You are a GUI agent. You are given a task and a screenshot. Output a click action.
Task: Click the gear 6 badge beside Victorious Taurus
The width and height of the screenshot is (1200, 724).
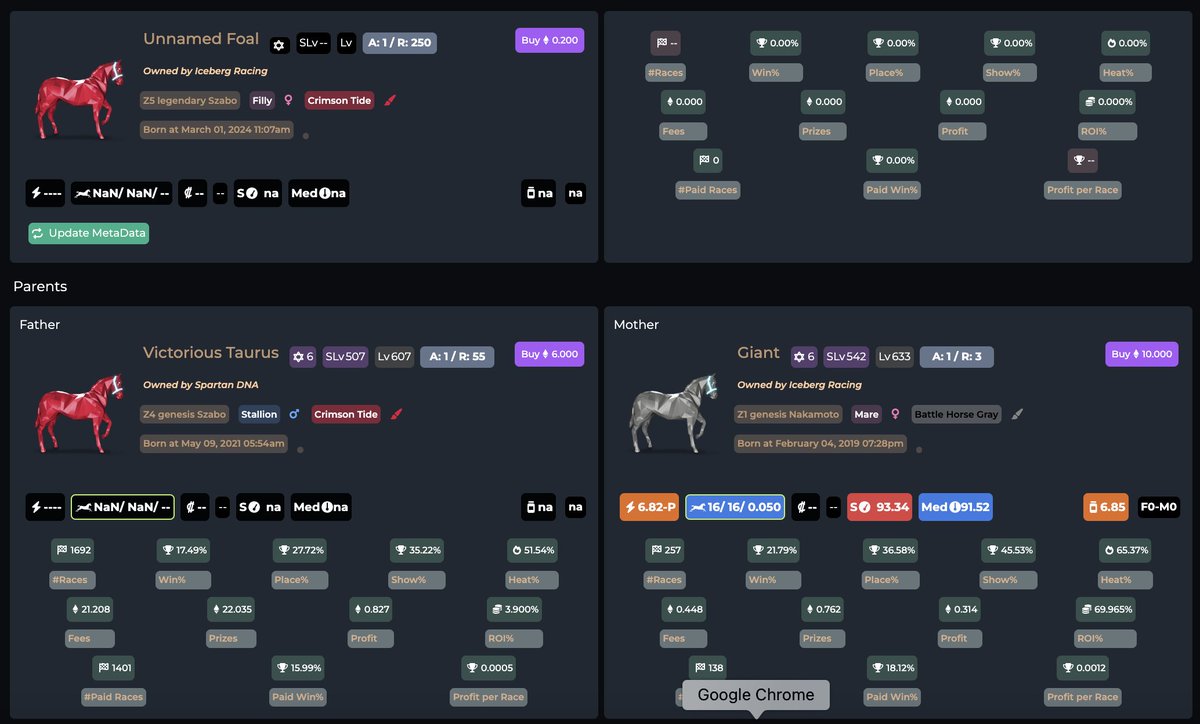(303, 357)
